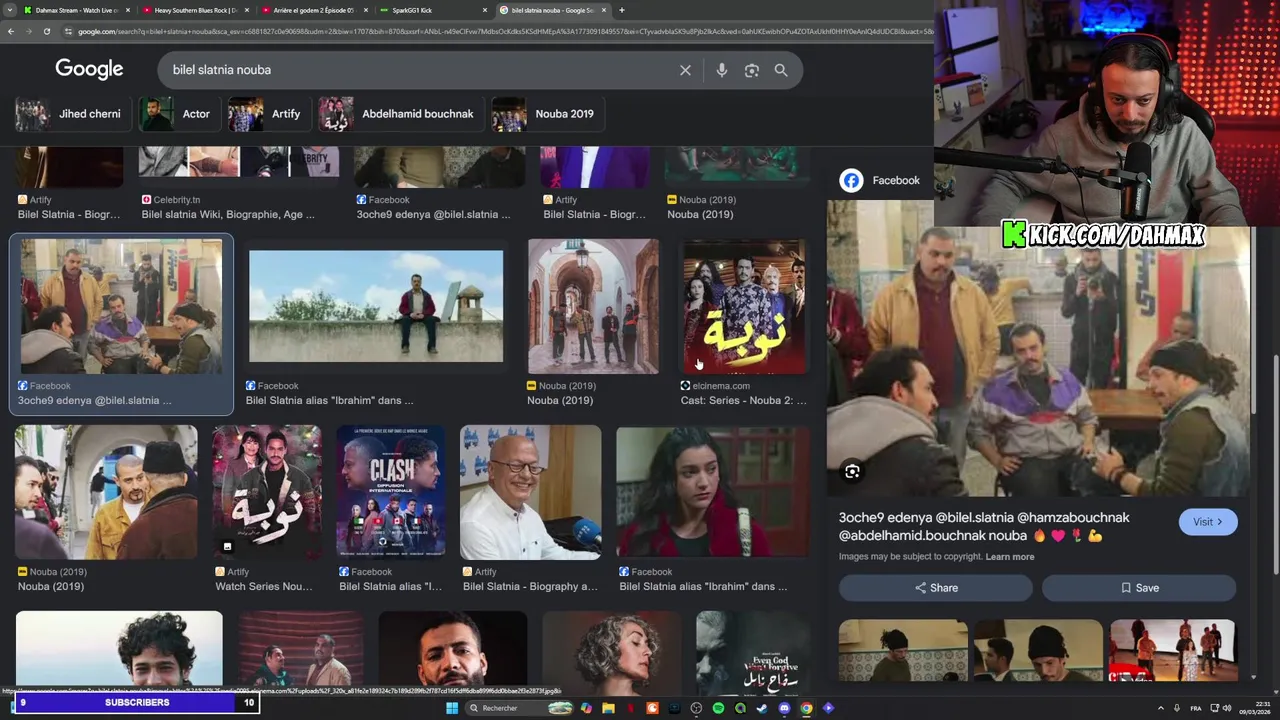The image size is (1280, 720).
Task: Open Discord from the taskbar
Action: [784, 708]
